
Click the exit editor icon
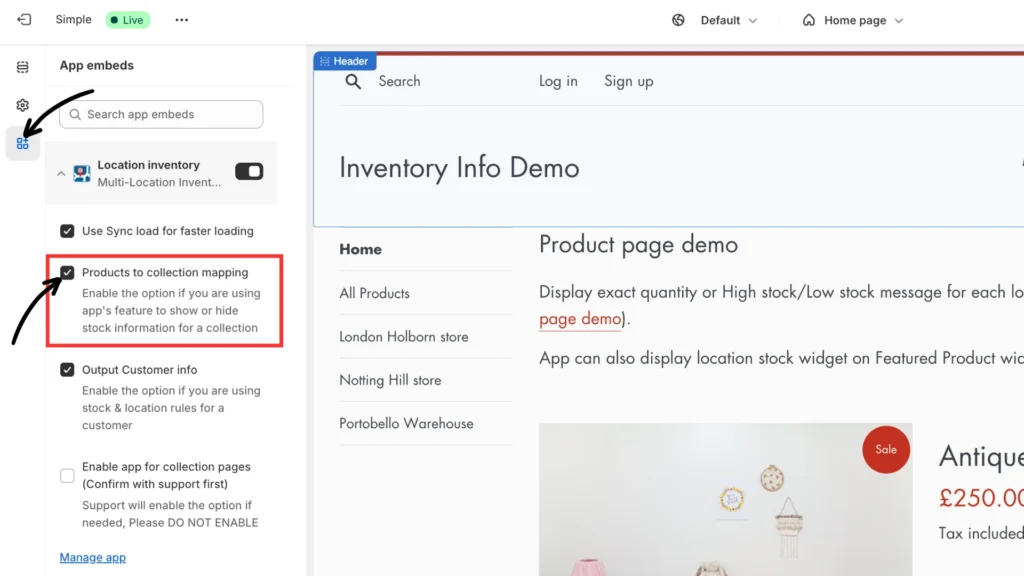24,20
